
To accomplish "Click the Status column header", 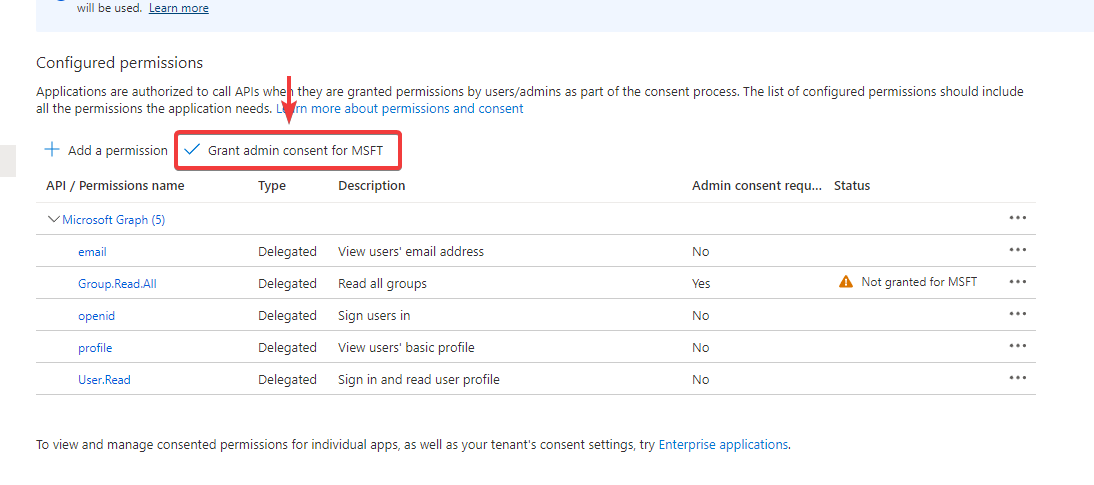I will 852,186.
